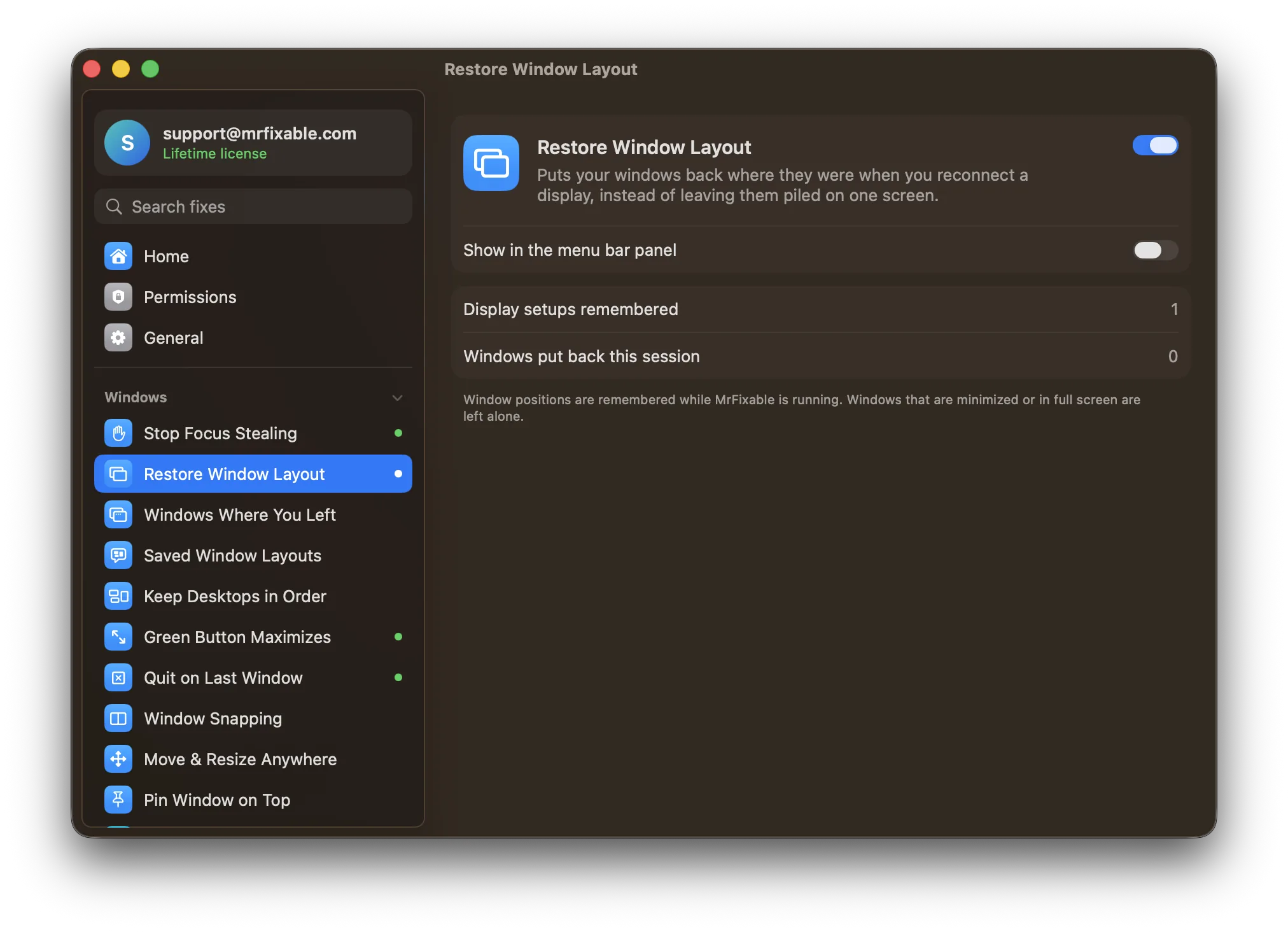Turn off the Restore Window Layout switch
The height and width of the screenshot is (932, 1288).
pos(1155,146)
